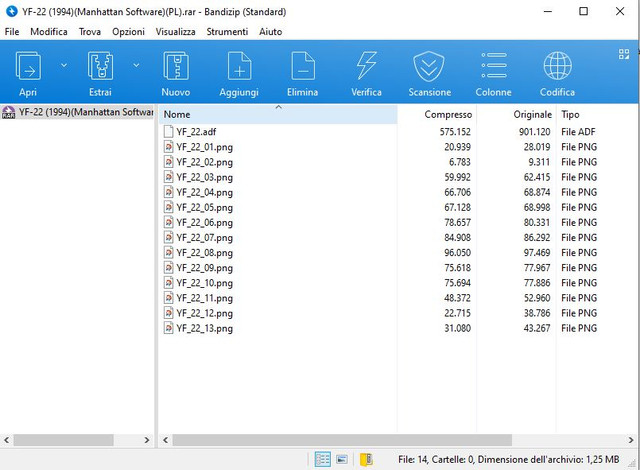Screen dimensions: 640x470
Task: Click file list scrollbar left arrow
Action: click(x=165, y=440)
